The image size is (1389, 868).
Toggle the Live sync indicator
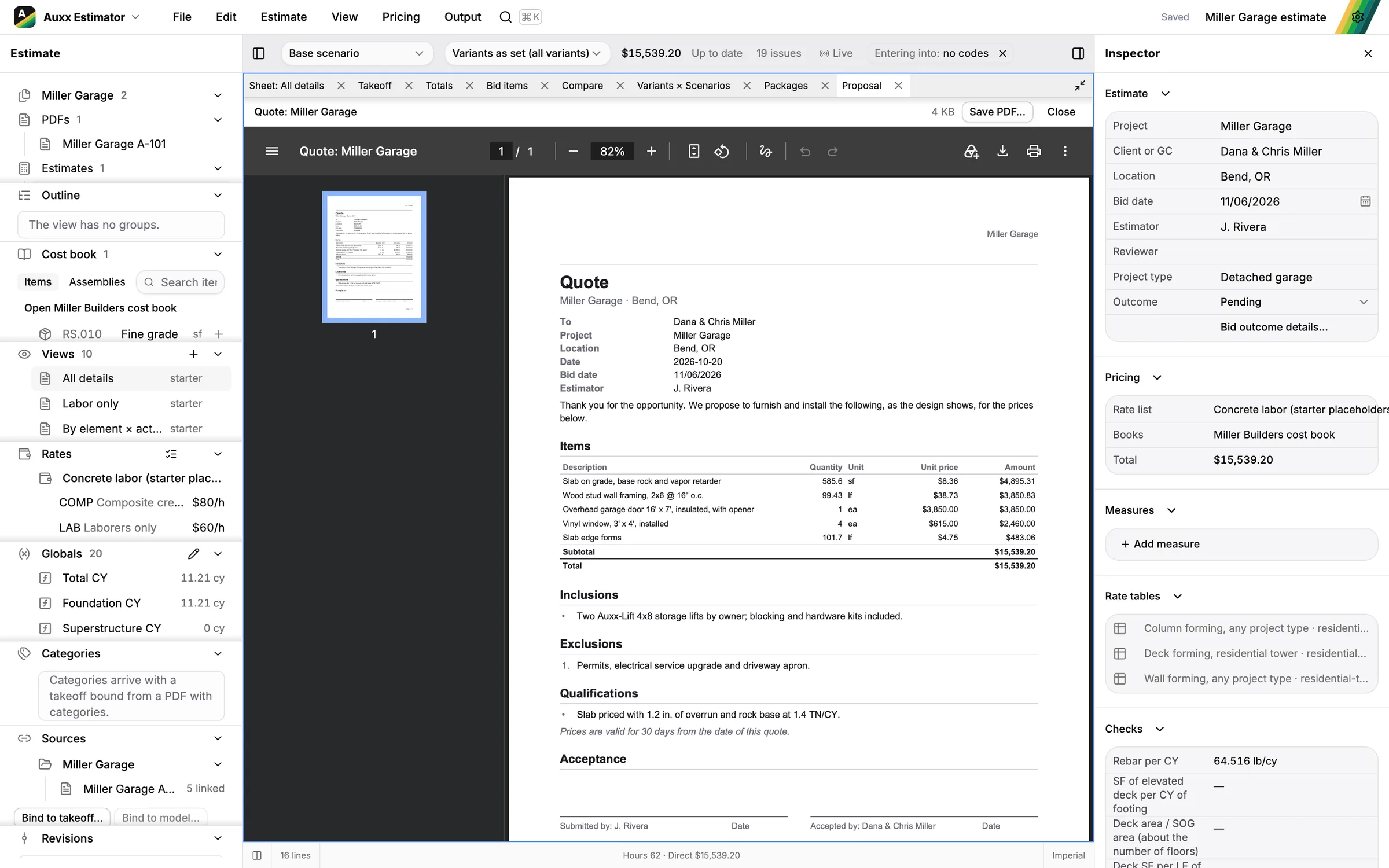pos(836,53)
